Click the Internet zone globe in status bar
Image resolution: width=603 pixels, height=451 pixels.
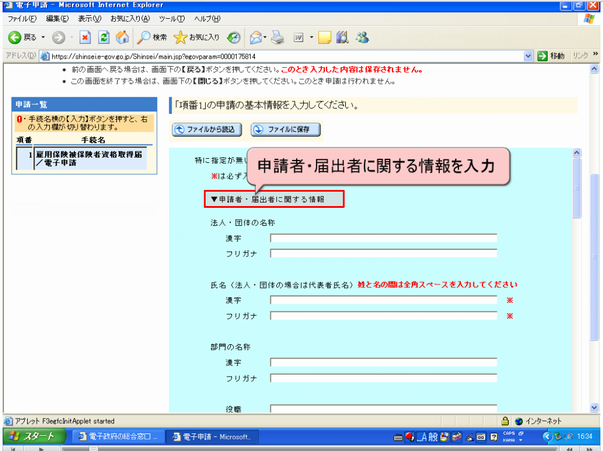[x=519, y=421]
